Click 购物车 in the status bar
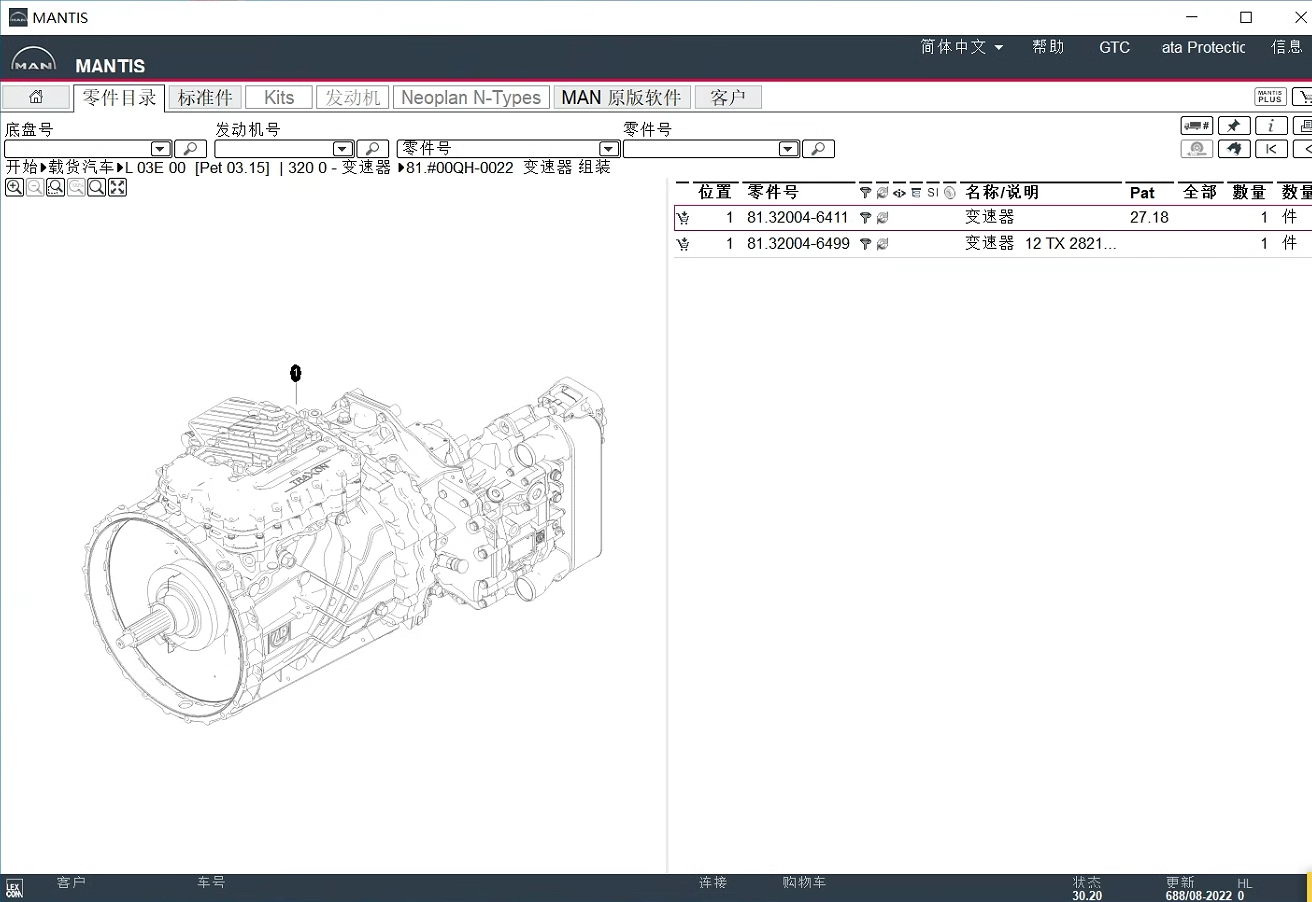Image resolution: width=1312 pixels, height=902 pixels. tap(805, 883)
